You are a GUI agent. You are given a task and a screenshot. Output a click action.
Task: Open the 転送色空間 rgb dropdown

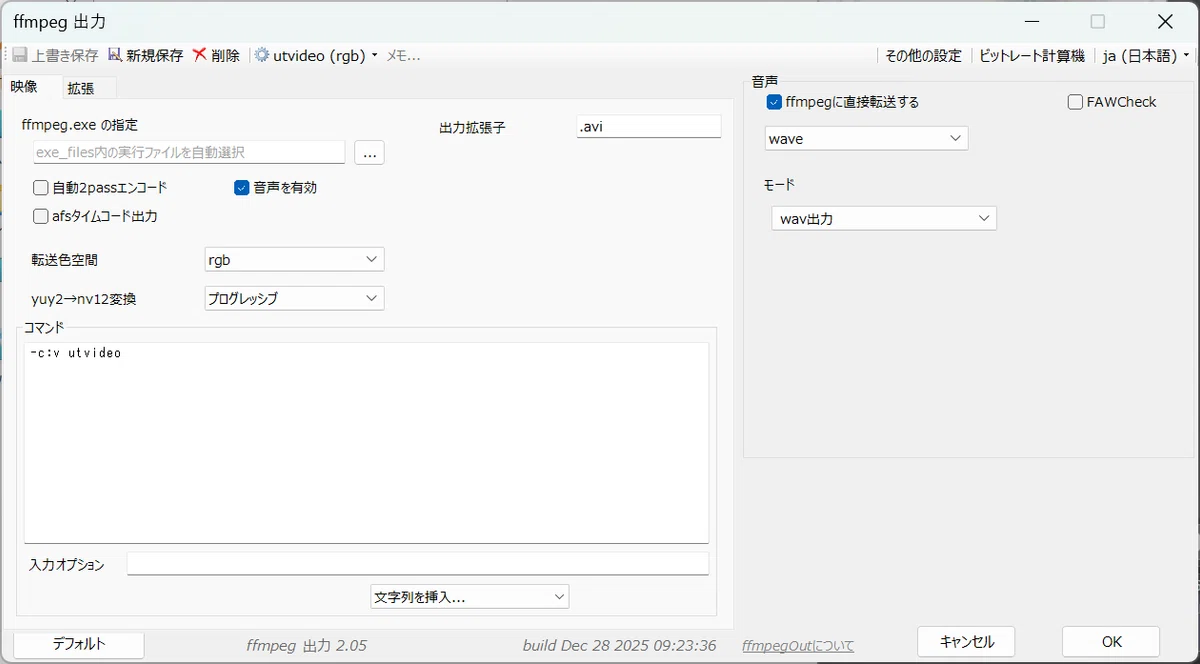click(294, 259)
